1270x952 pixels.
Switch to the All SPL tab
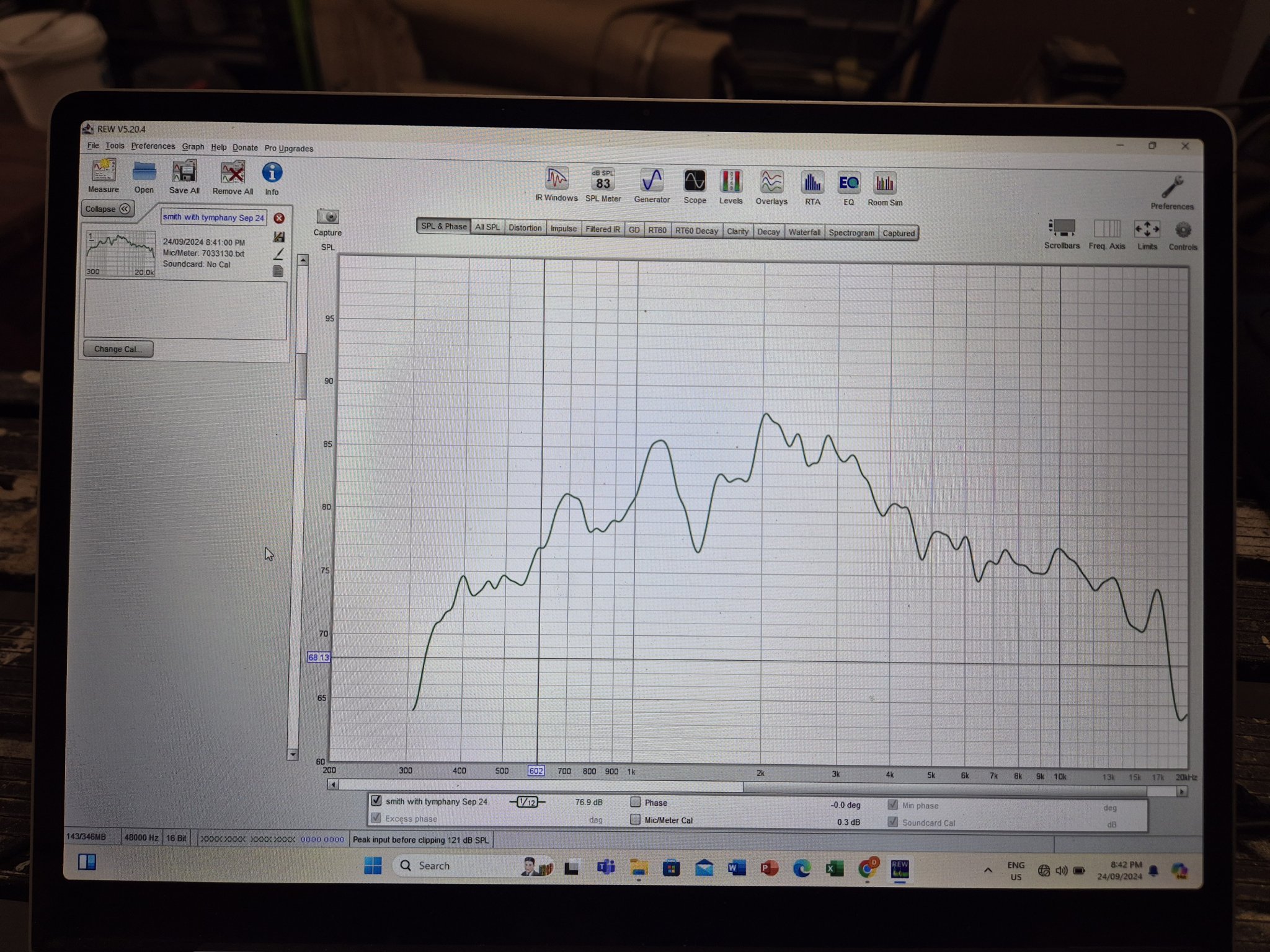487,227
